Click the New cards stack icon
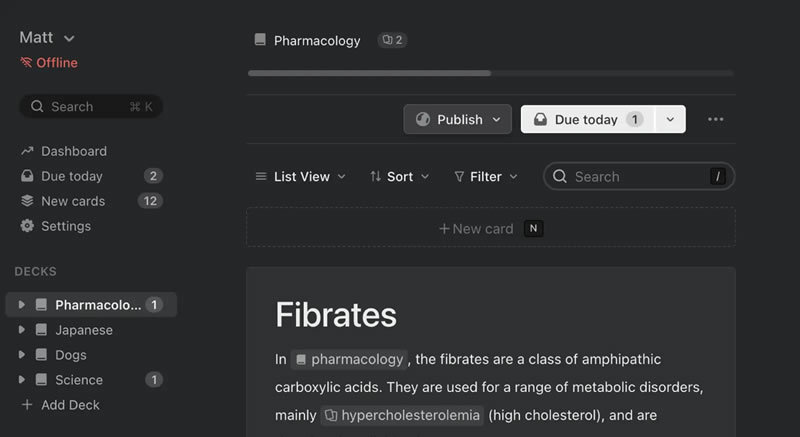Image resolution: width=800 pixels, height=437 pixels. (27, 201)
